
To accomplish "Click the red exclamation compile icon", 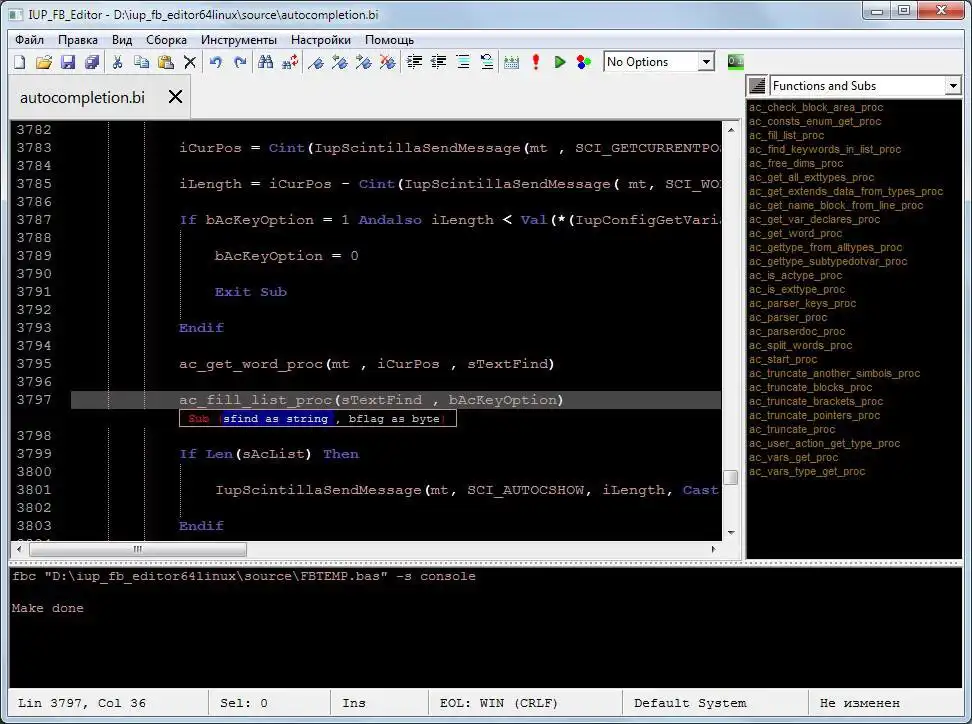I will click(536, 62).
